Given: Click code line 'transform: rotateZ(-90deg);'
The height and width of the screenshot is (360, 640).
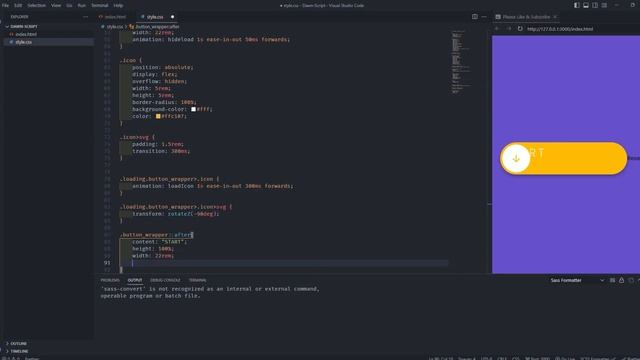Looking at the screenshot, I should pyautogui.click(x=176, y=213).
